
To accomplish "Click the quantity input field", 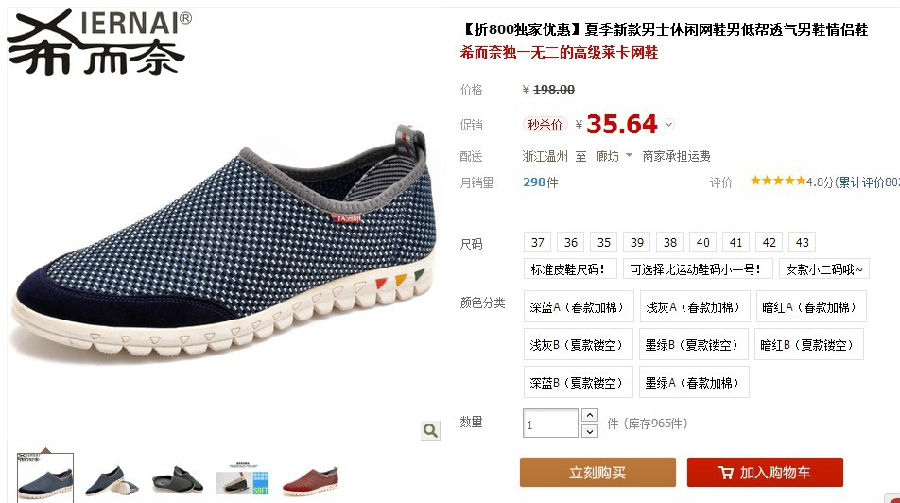I will pyautogui.click(x=550, y=423).
